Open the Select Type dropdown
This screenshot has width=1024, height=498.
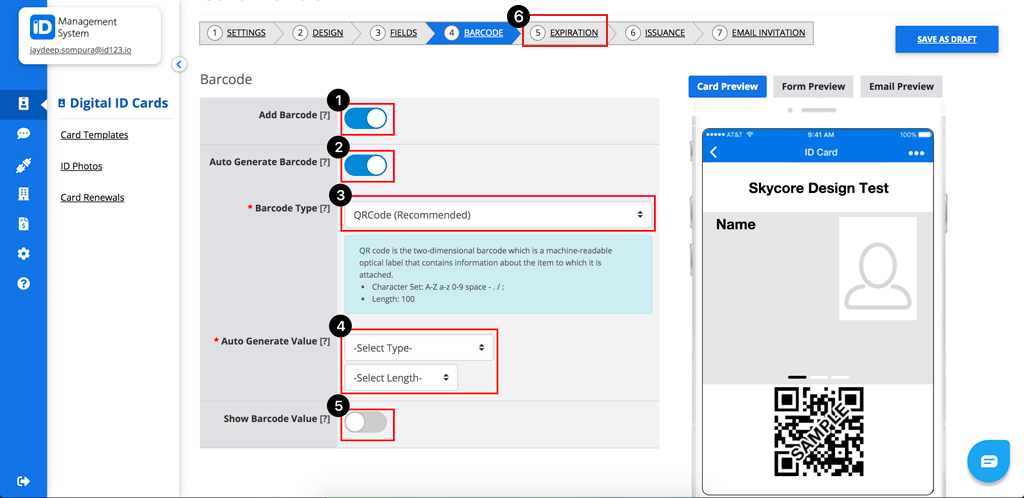419,348
